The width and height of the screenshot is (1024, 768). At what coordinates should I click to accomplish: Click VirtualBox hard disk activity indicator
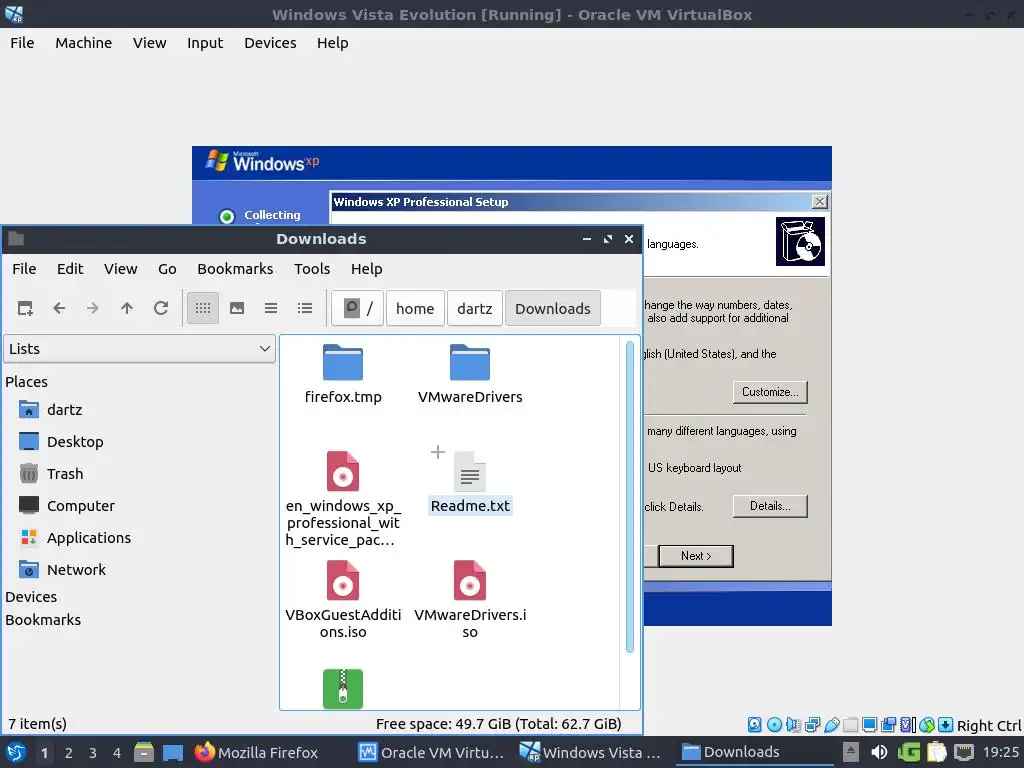coord(754,724)
